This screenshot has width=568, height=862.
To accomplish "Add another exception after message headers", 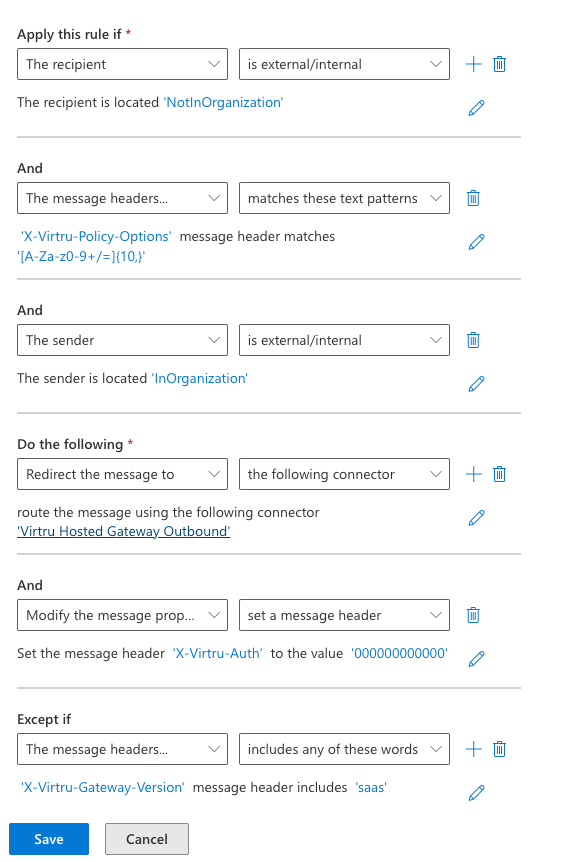I will (473, 749).
